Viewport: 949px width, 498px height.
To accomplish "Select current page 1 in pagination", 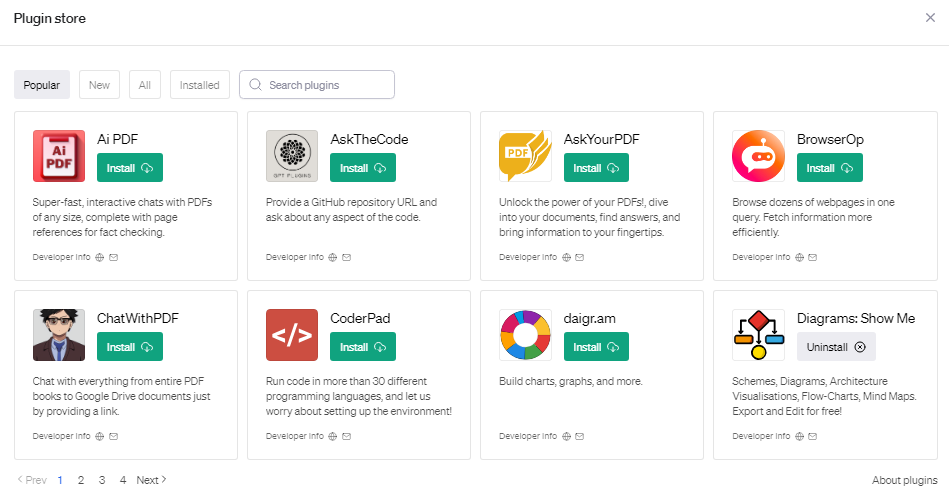I will 60,480.
